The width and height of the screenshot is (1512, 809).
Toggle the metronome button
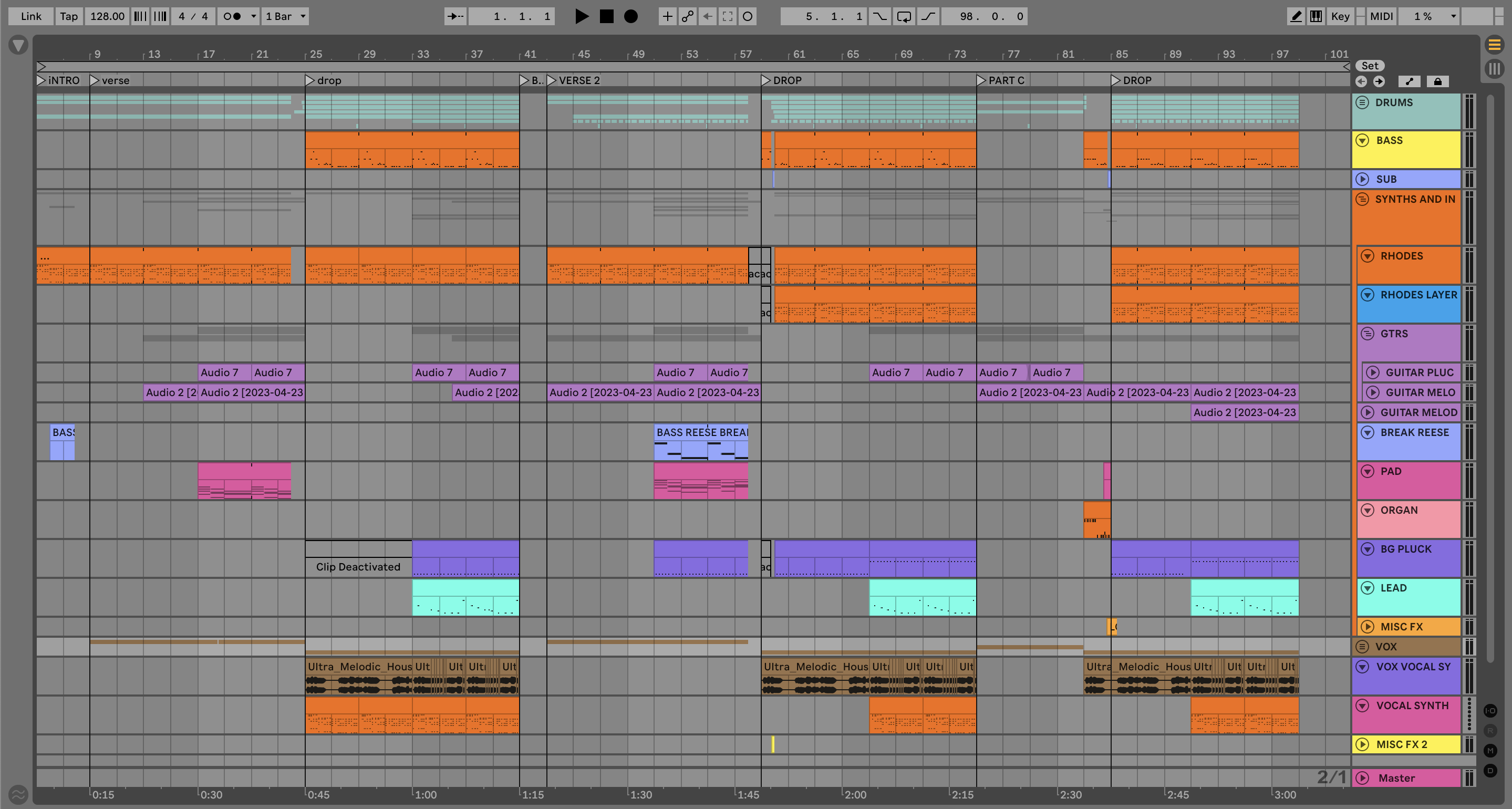pyautogui.click(x=232, y=16)
